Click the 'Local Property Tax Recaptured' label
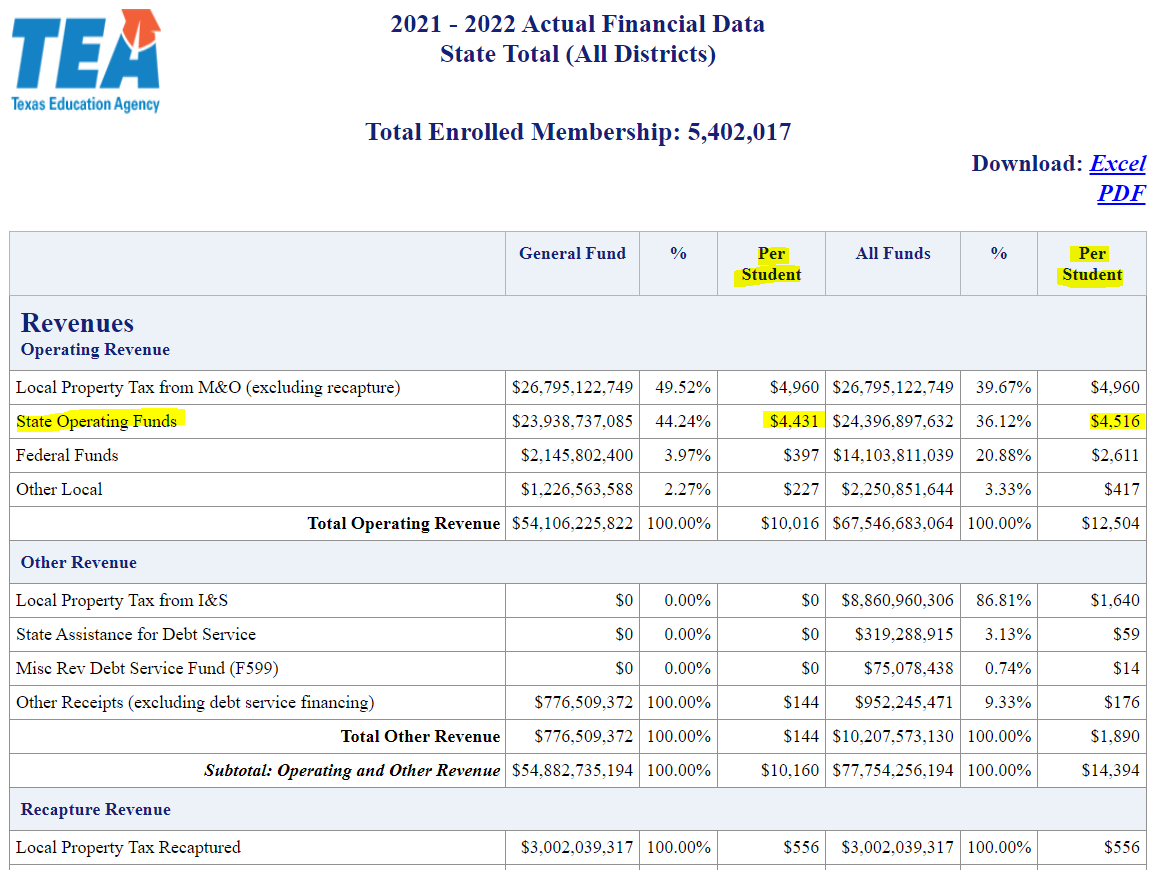1154x870 pixels. (128, 847)
